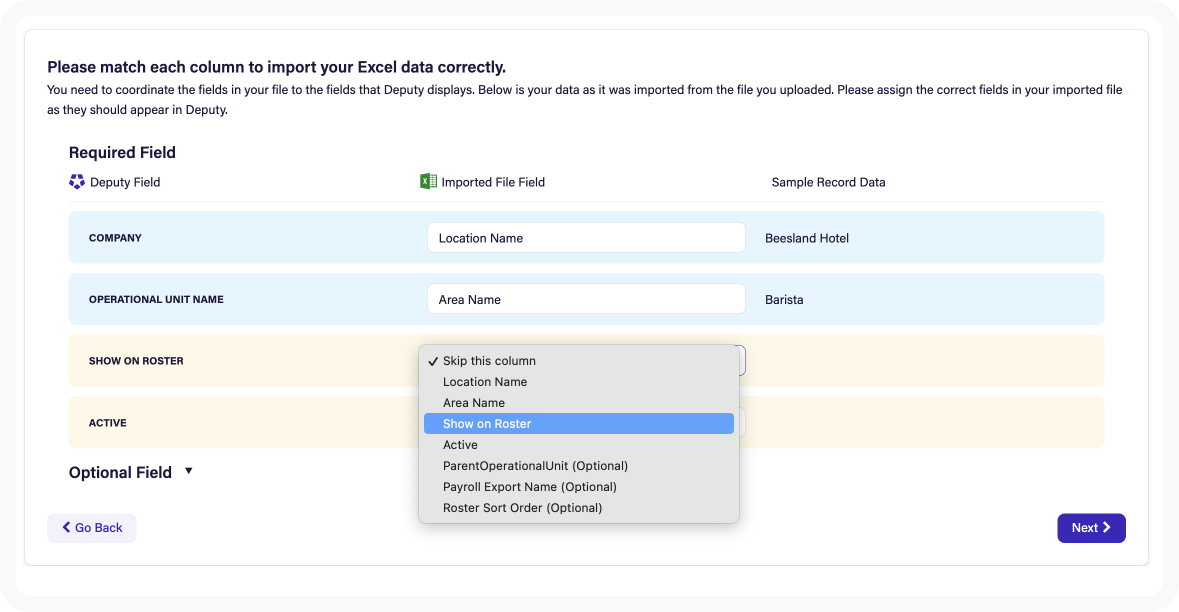This screenshot has width=1179, height=612.
Task: Click the left chevron in Go Back
Action: 66,528
